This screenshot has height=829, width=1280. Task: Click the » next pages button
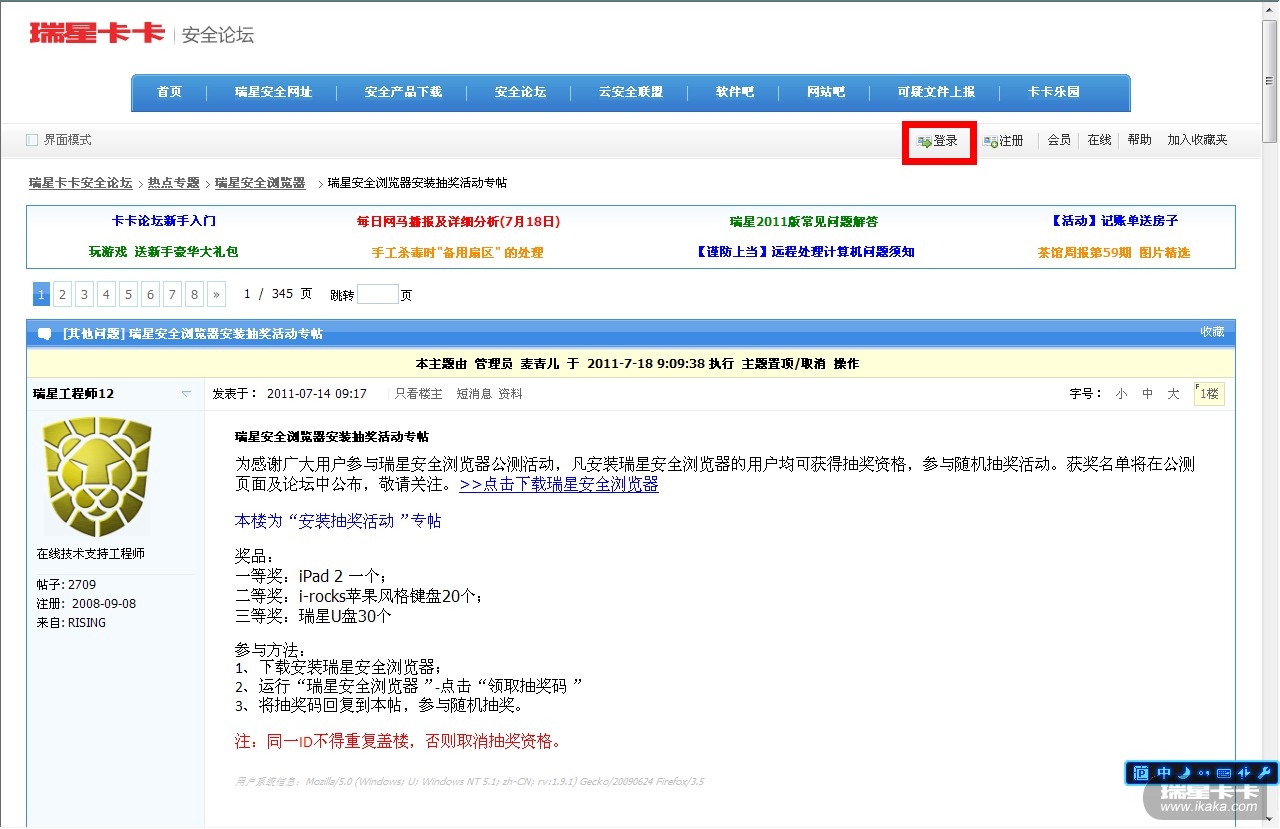(217, 294)
